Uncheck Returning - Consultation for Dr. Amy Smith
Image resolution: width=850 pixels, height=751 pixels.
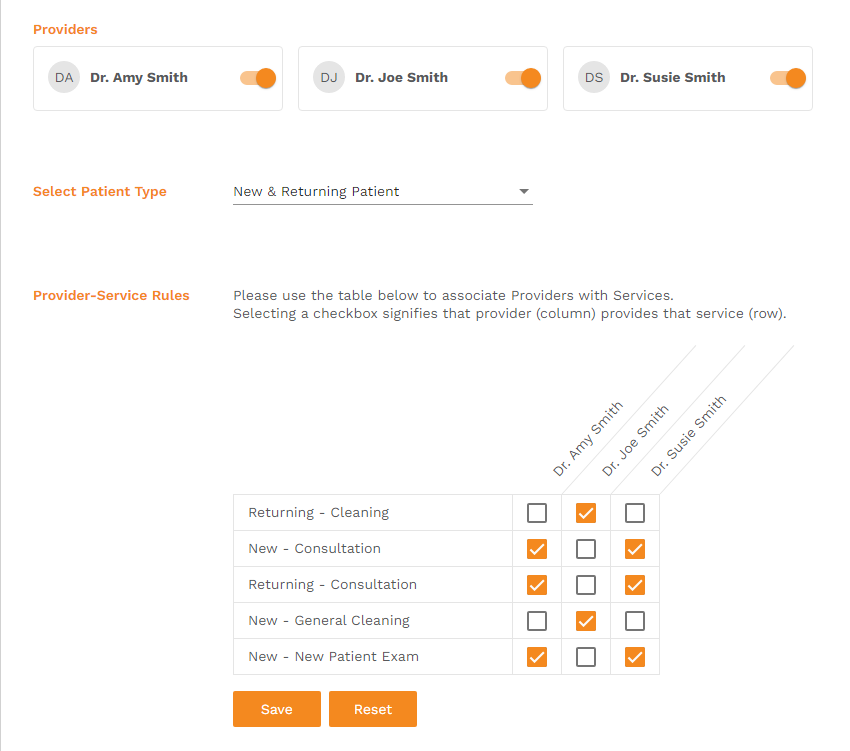537,585
